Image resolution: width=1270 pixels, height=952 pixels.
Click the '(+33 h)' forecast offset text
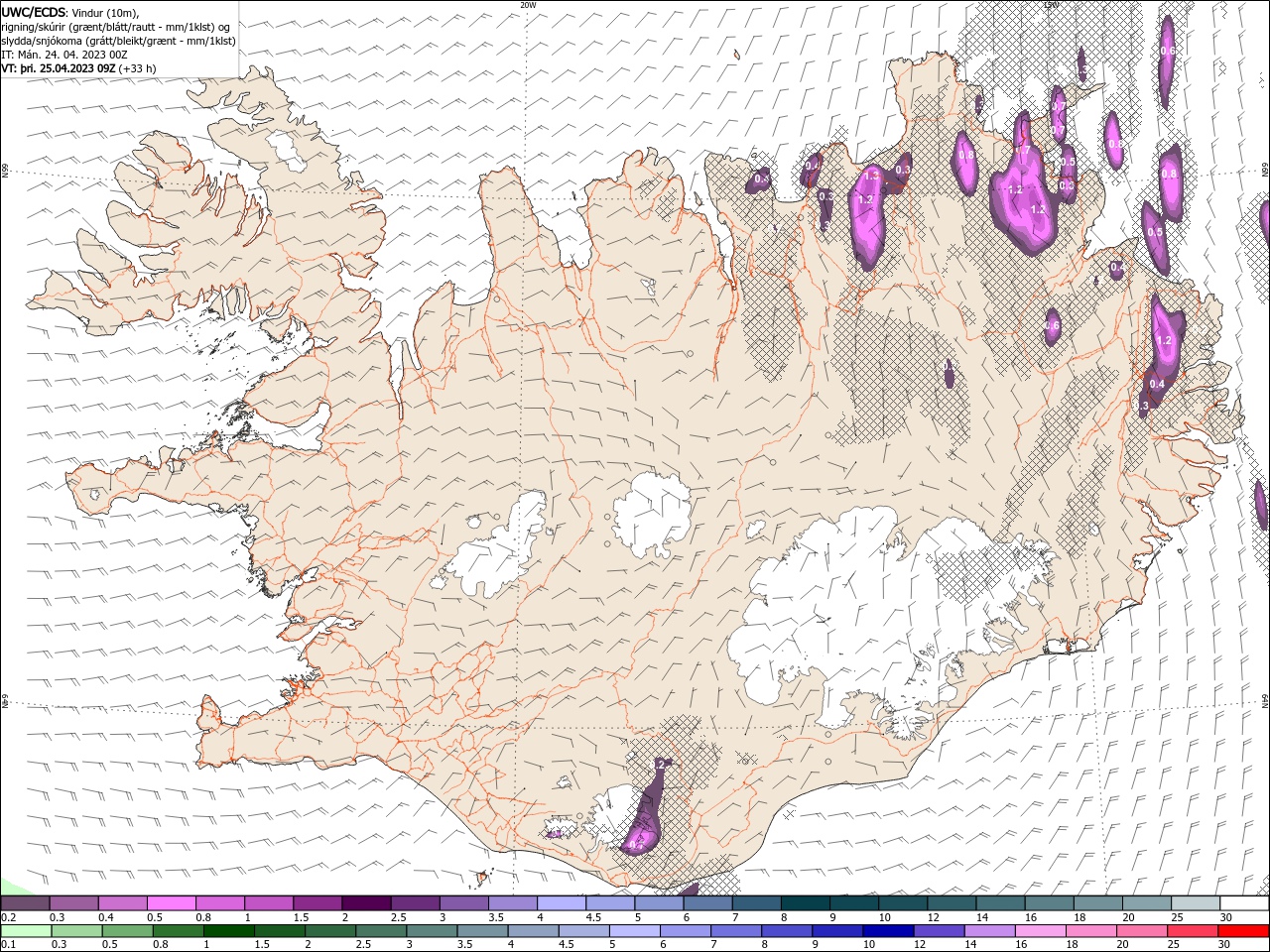[137, 68]
